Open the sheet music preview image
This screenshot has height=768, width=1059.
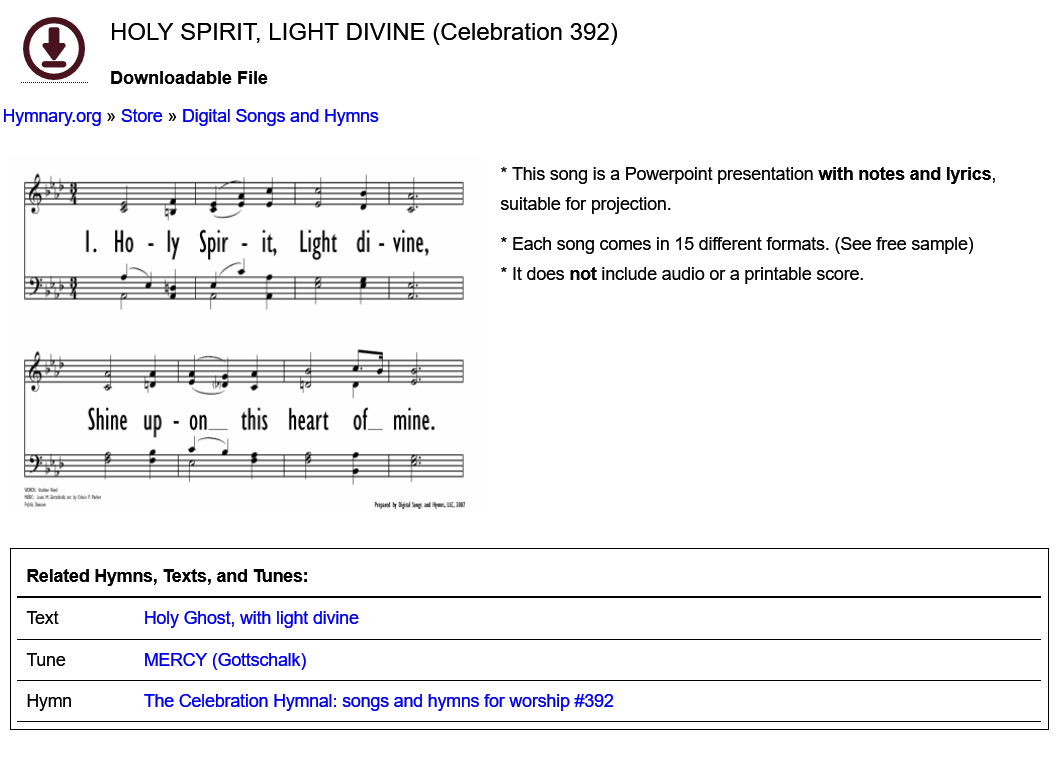(244, 334)
